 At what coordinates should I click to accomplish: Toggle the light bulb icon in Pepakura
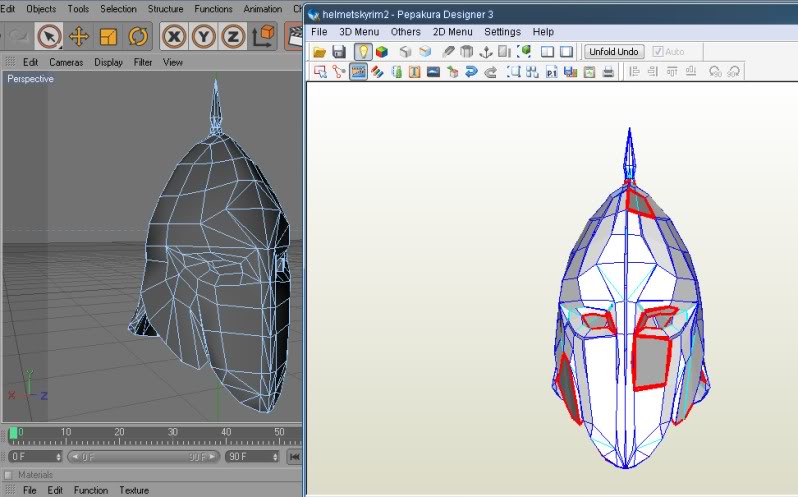pos(362,51)
